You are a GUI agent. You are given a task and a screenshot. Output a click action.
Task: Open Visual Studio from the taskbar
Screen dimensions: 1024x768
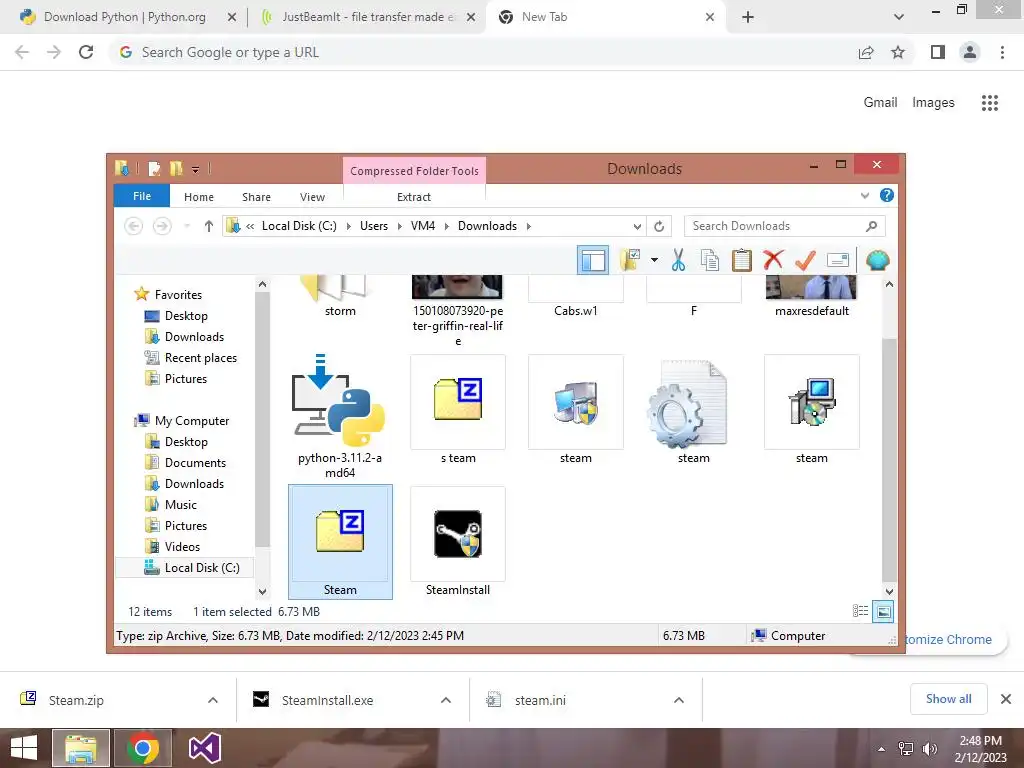204,748
